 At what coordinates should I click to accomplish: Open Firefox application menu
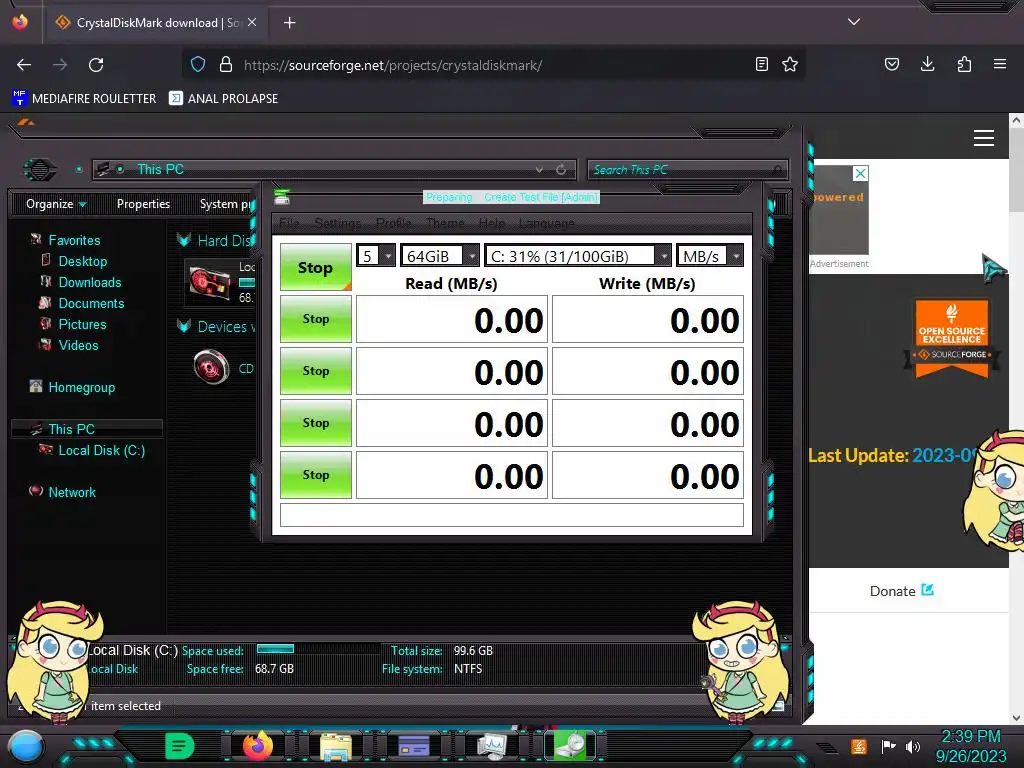pos(1000,65)
